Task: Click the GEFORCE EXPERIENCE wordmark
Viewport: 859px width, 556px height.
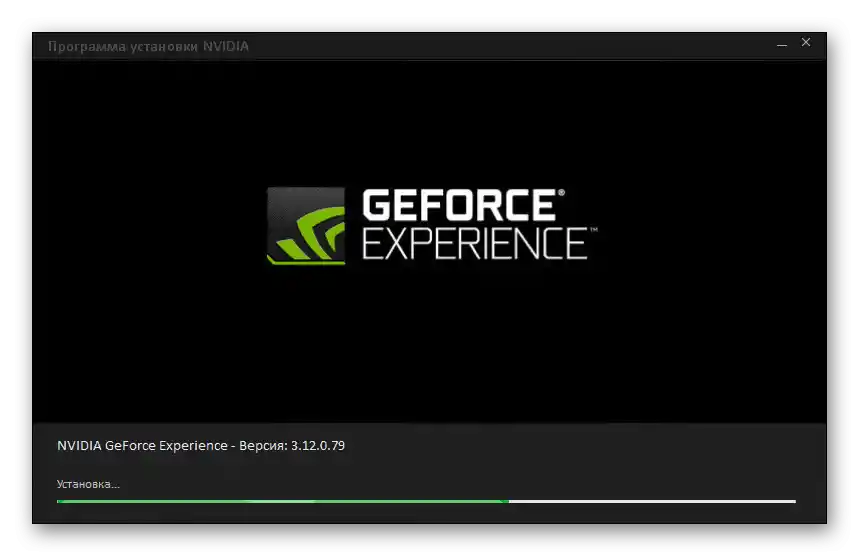Action: [x=479, y=225]
